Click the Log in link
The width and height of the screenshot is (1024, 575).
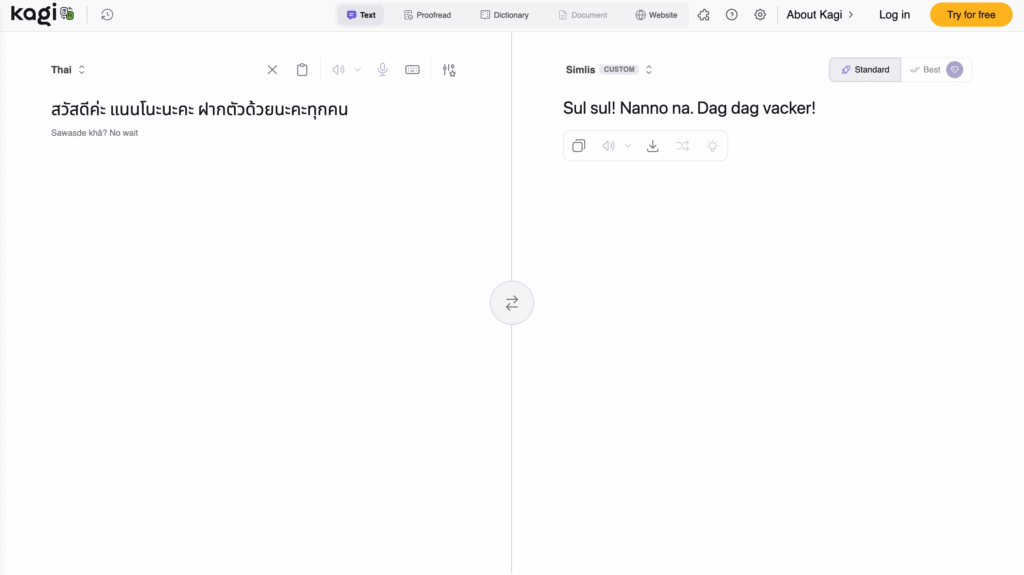point(894,14)
